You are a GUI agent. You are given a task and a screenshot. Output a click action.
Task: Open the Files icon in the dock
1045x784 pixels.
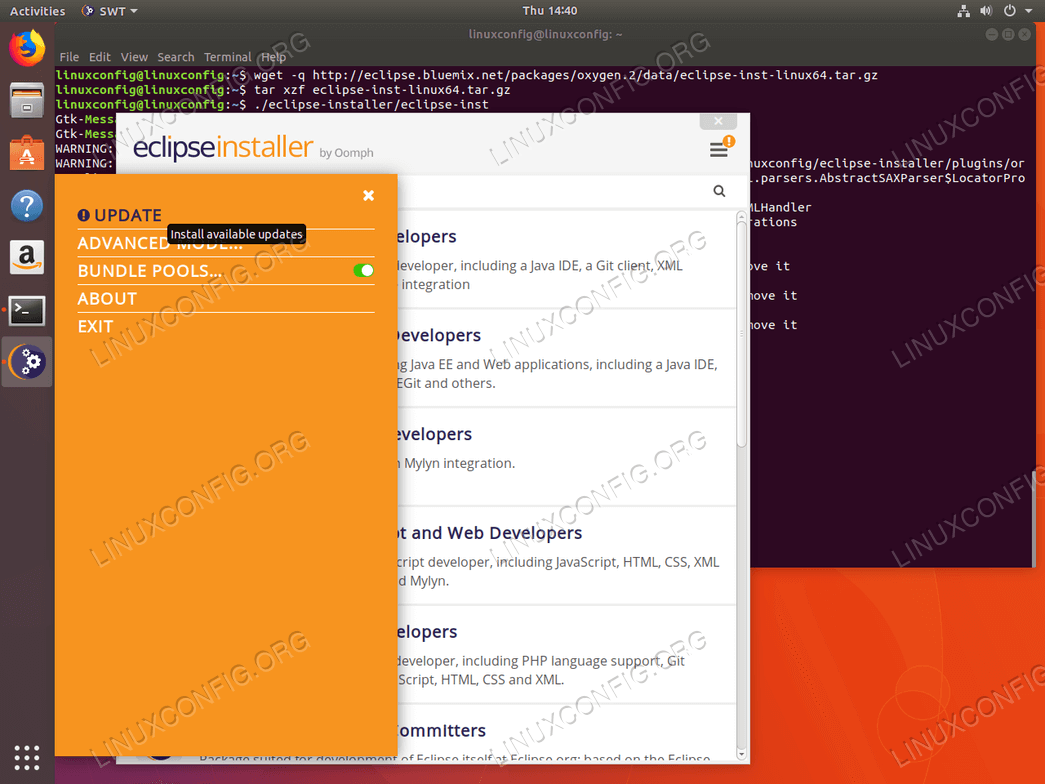click(26, 100)
